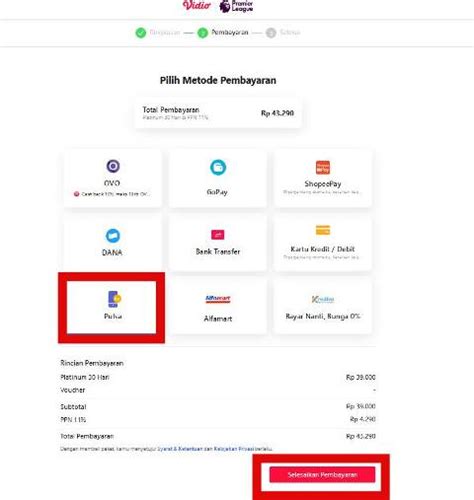This screenshot has height=500, width=474.
Task: Choose the Kartu Kredit / Debit card icon
Action: tap(323, 230)
